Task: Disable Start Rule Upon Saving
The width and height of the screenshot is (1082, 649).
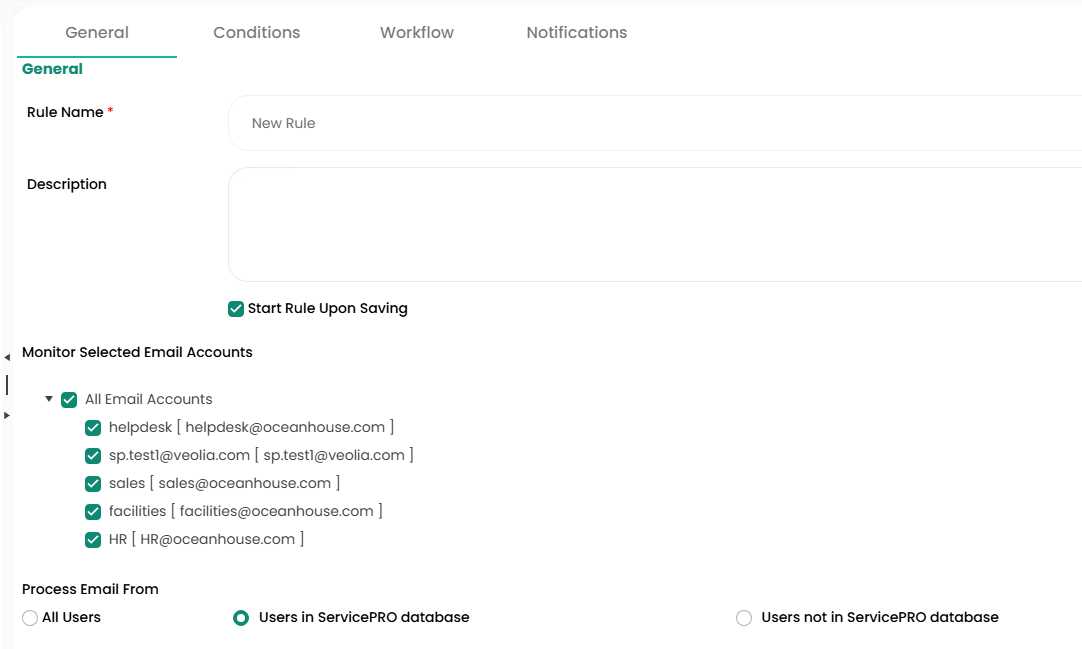Action: [x=236, y=309]
